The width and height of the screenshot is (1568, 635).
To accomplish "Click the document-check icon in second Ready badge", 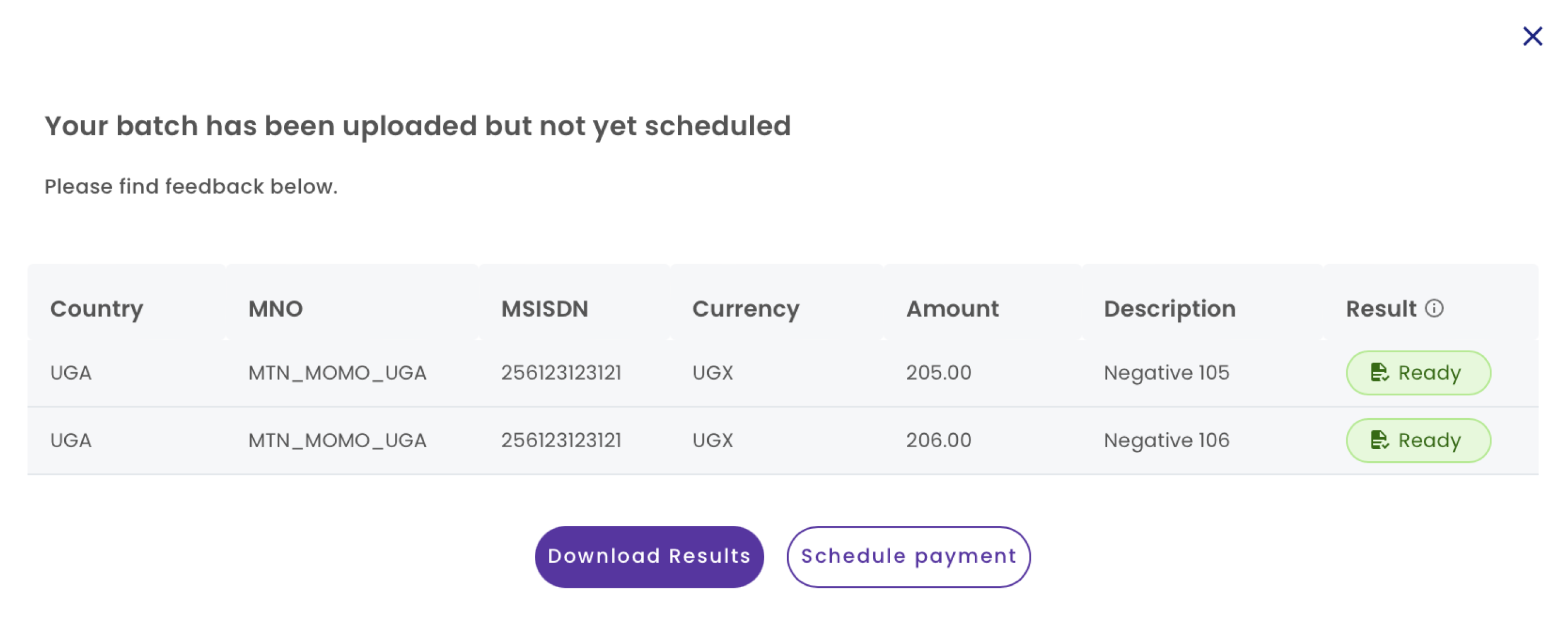I will point(1381,440).
